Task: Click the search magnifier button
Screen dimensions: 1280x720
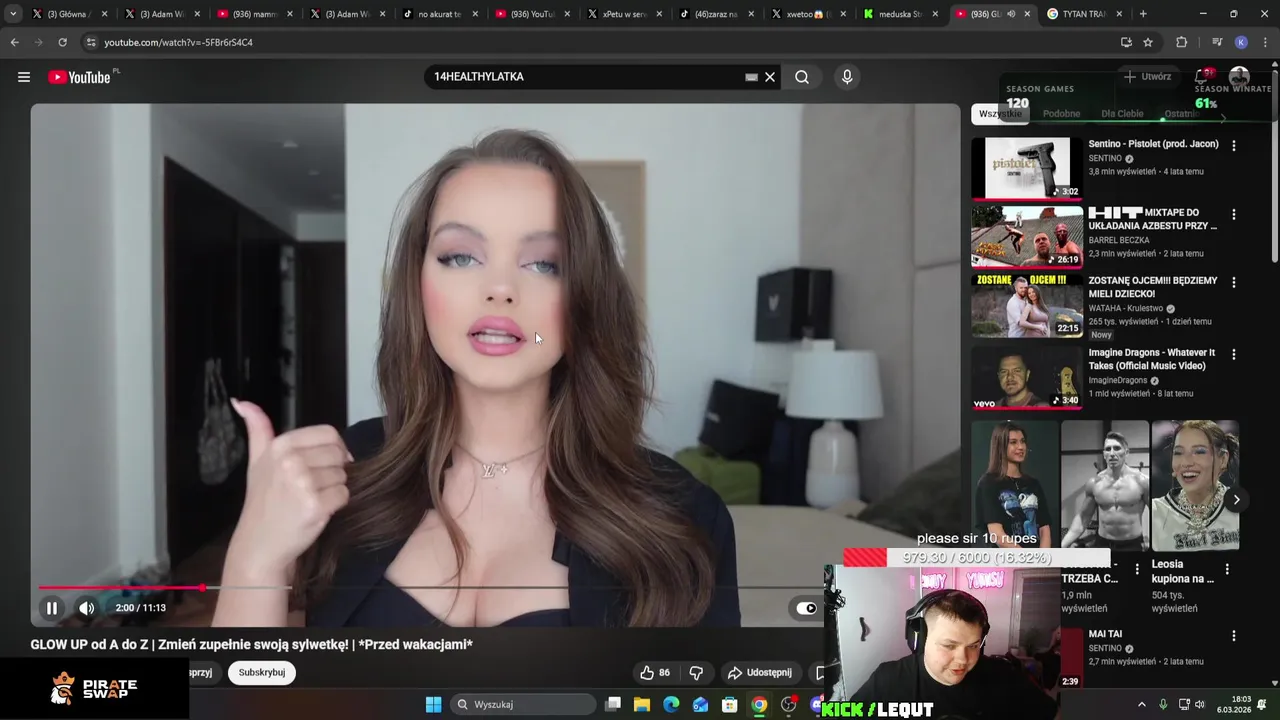Action: (x=802, y=77)
